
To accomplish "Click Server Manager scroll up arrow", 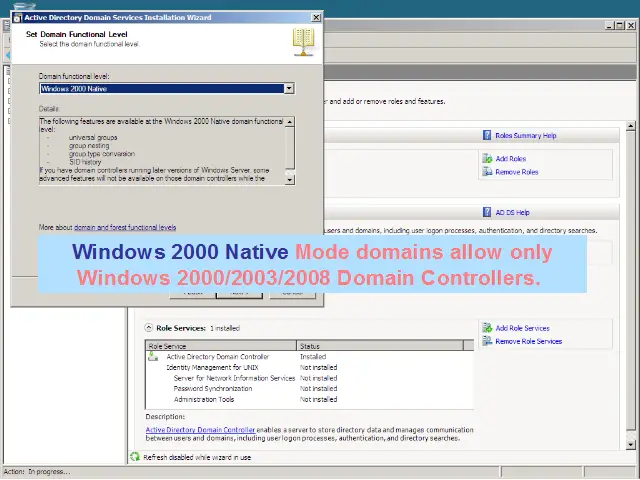I will 631,126.
